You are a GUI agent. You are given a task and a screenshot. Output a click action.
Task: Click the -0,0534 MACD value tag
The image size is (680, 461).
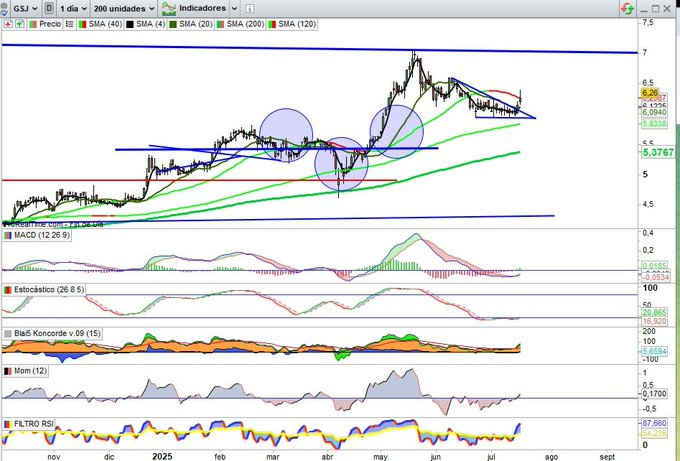click(x=655, y=277)
